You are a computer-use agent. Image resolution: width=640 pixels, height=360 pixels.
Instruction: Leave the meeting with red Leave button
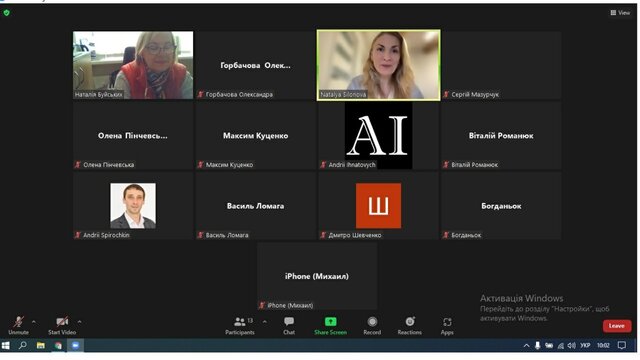point(617,326)
